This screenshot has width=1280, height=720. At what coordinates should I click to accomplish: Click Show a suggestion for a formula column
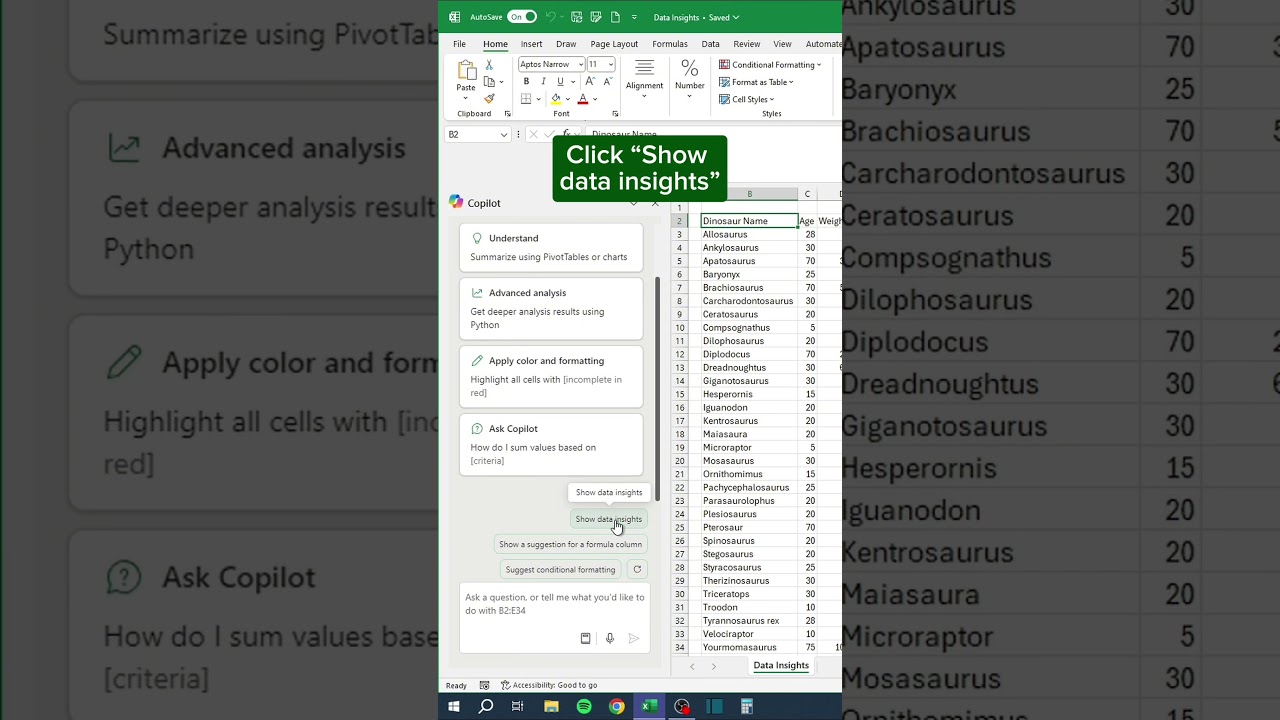(570, 544)
